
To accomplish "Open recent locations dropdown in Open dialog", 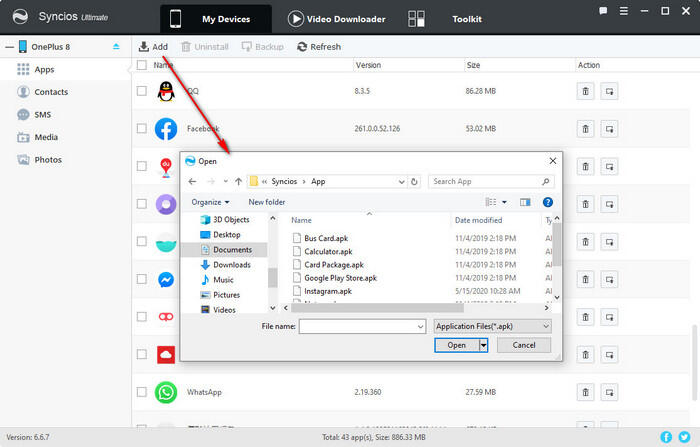I will point(225,181).
